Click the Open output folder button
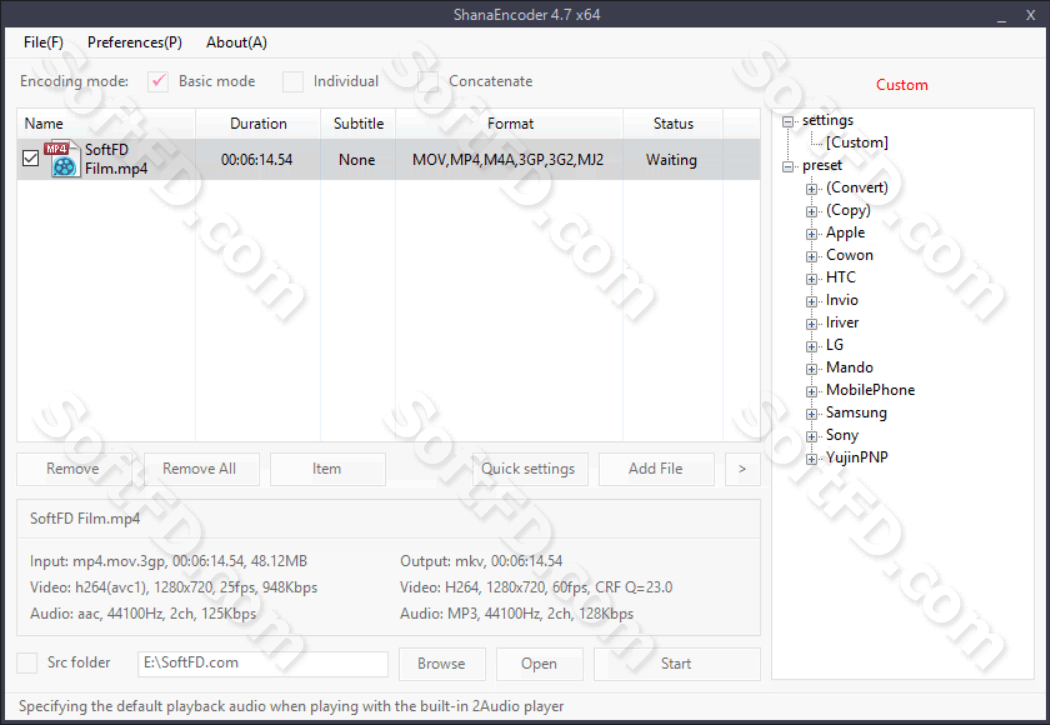 click(539, 664)
